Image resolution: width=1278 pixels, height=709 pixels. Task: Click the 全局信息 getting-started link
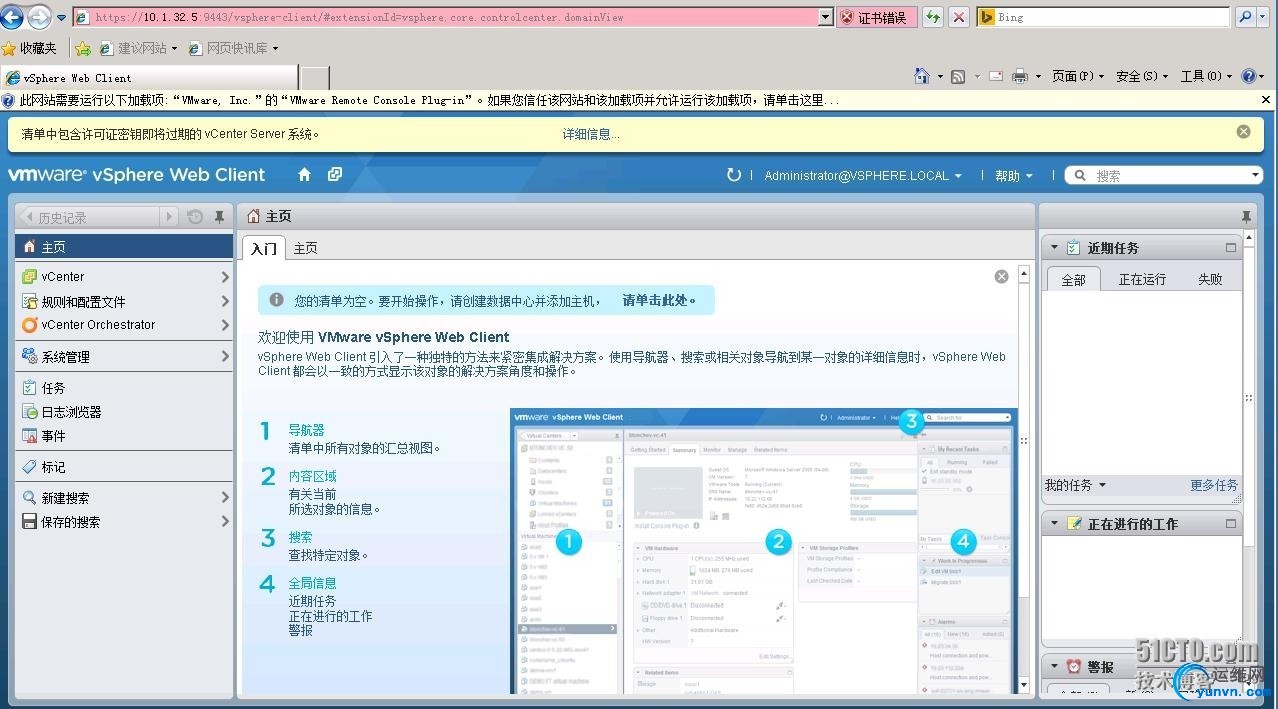coord(312,583)
